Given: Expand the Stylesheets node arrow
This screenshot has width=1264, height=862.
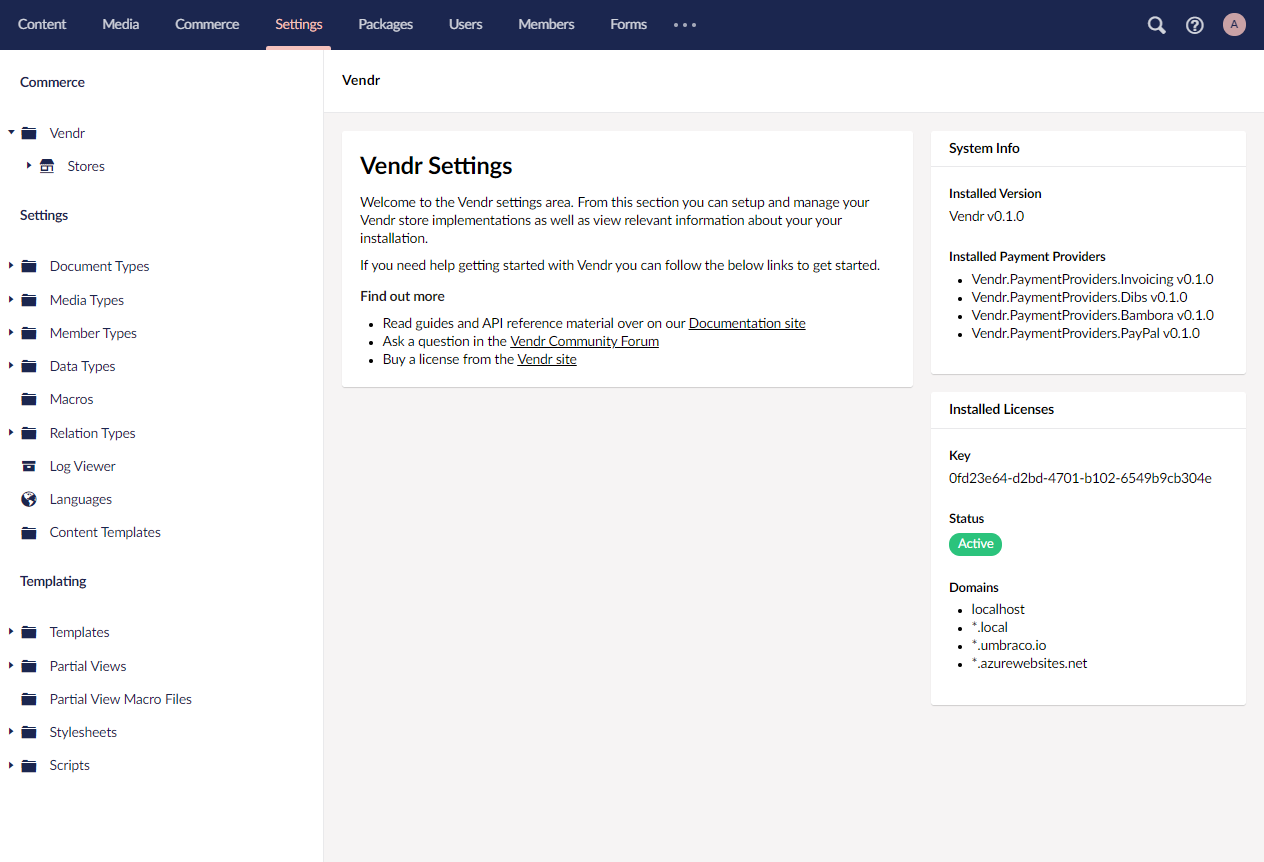Looking at the screenshot, I should [11, 731].
